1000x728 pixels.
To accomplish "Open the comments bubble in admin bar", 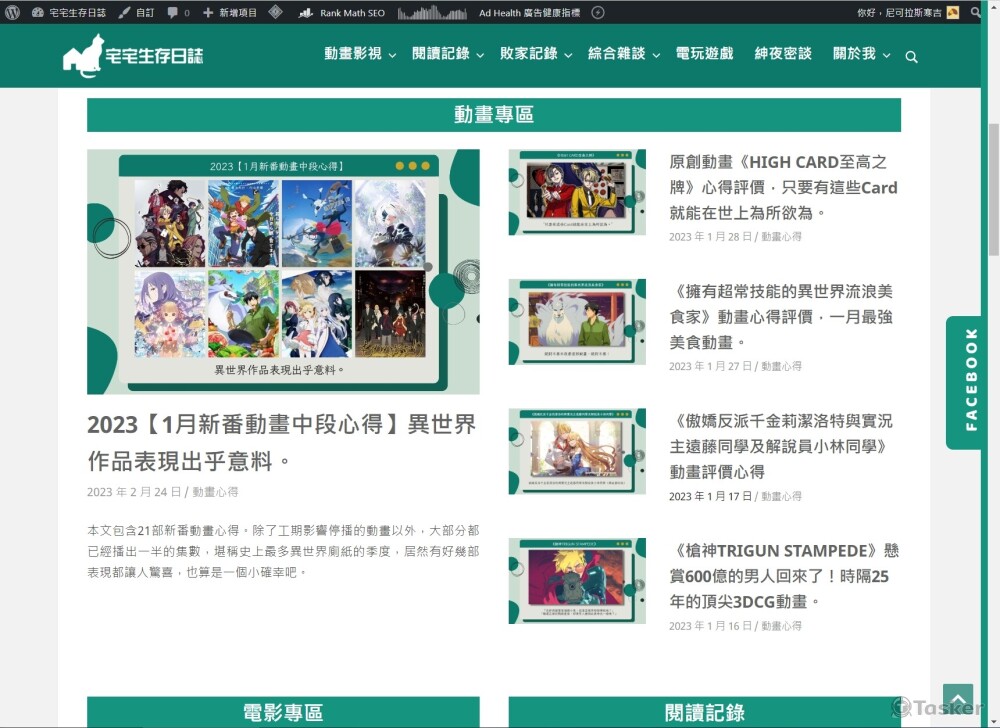I will pos(178,12).
